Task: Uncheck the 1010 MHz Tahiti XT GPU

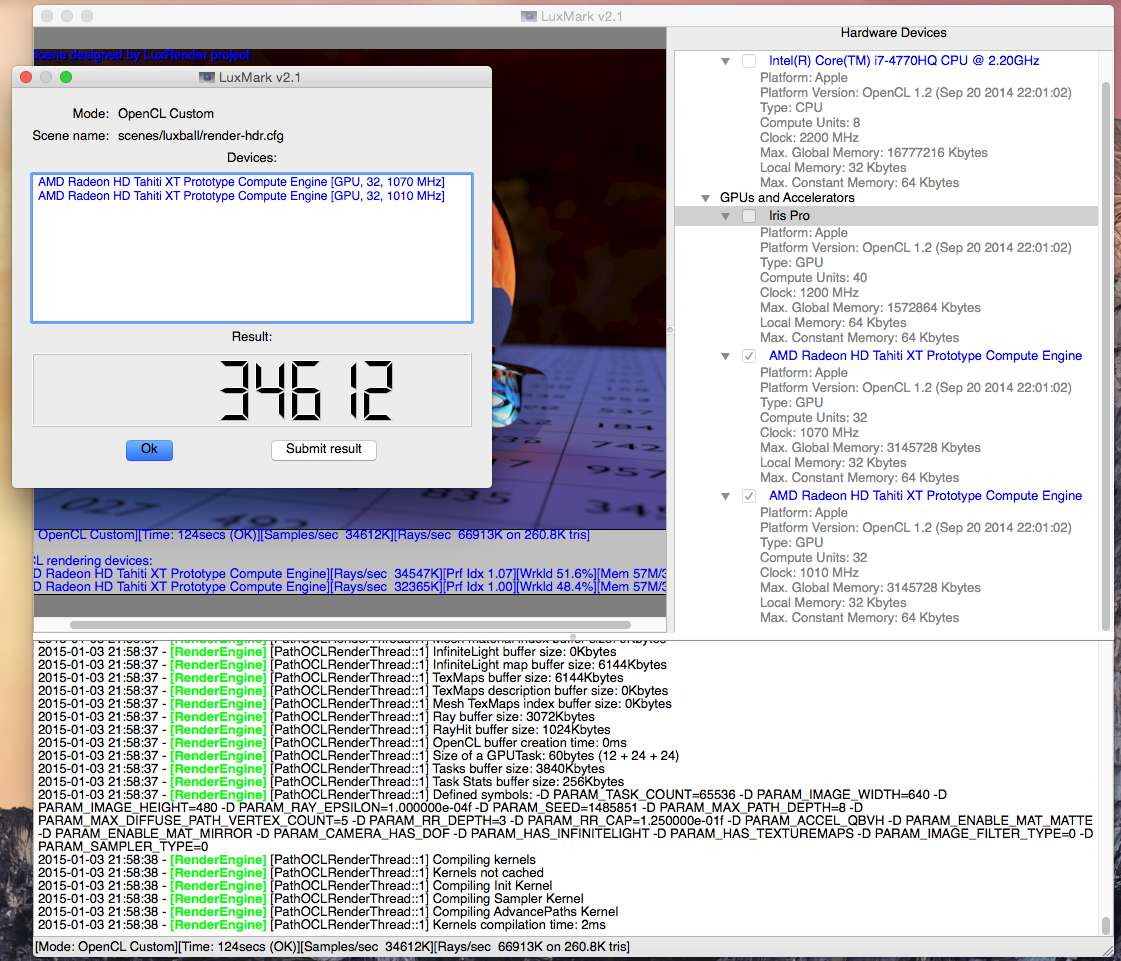Action: [x=749, y=496]
